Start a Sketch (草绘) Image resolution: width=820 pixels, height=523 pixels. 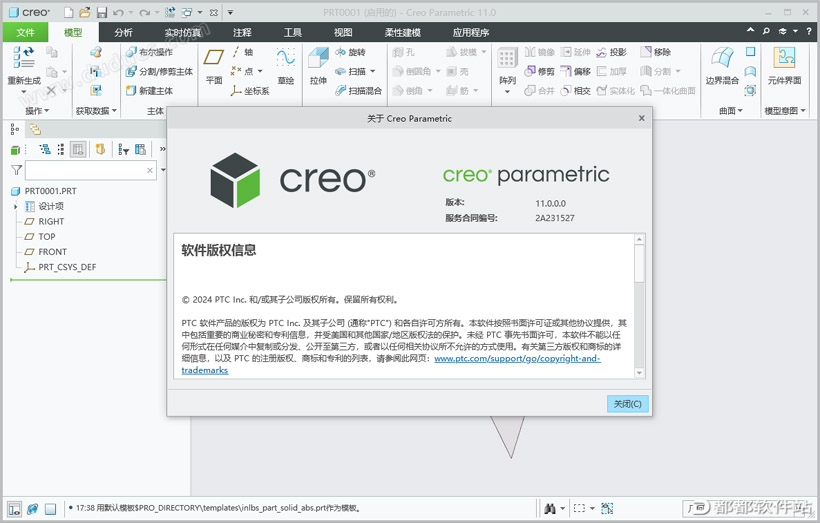[x=286, y=65]
